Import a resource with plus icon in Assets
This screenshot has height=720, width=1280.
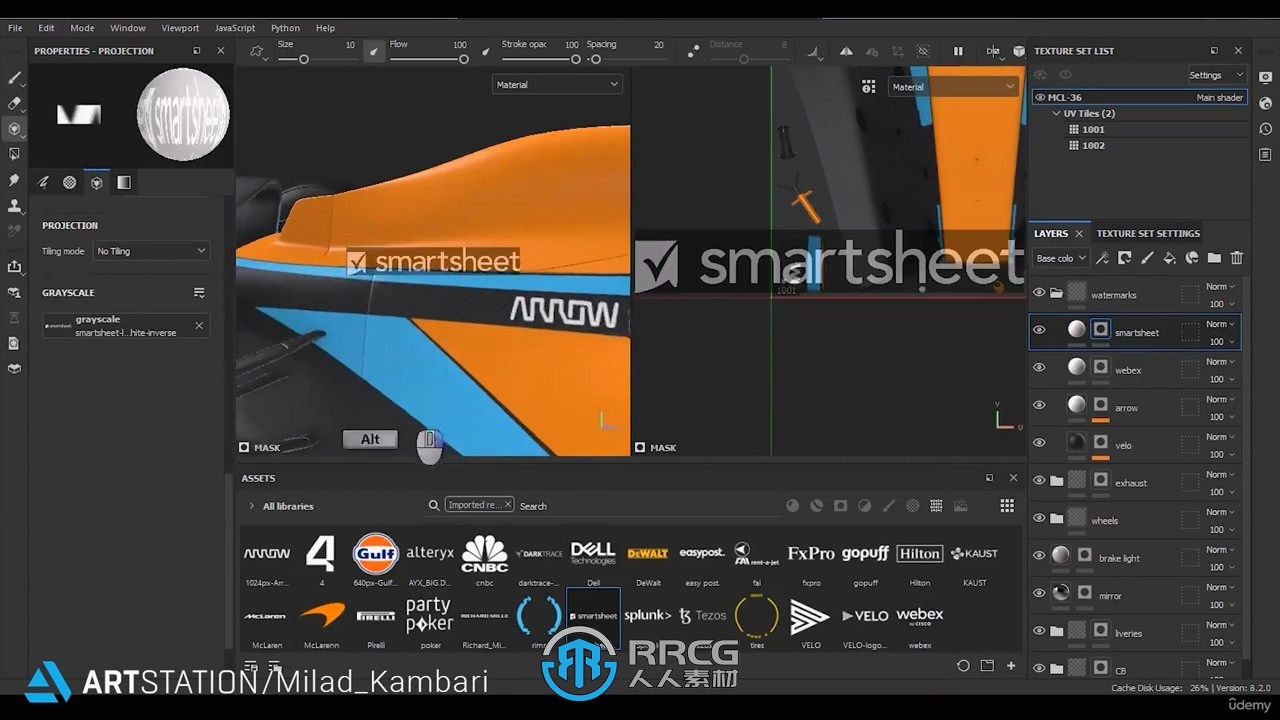point(1011,666)
